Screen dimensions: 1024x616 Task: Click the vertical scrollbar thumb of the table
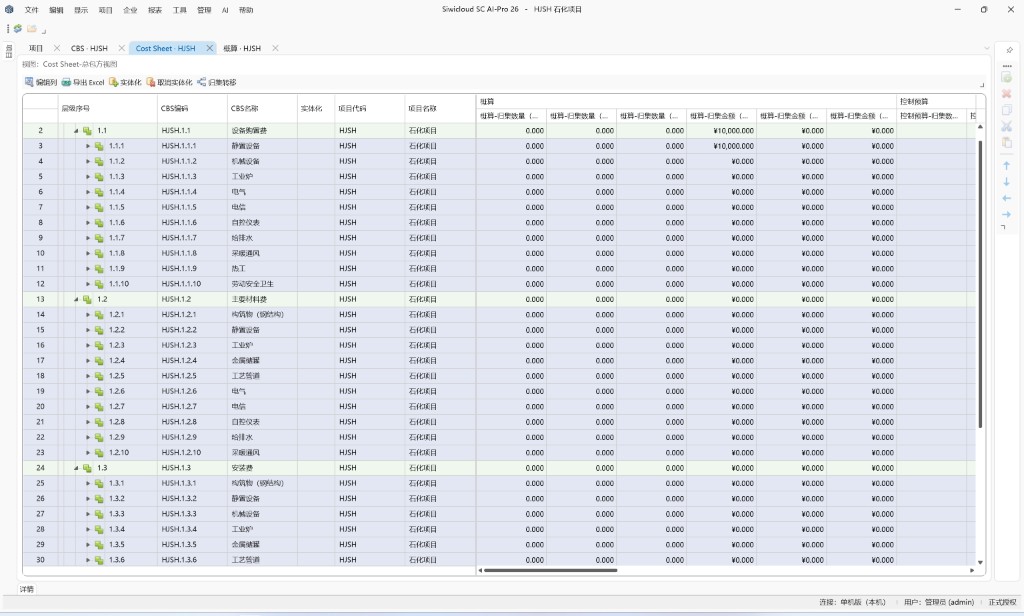coord(980,284)
